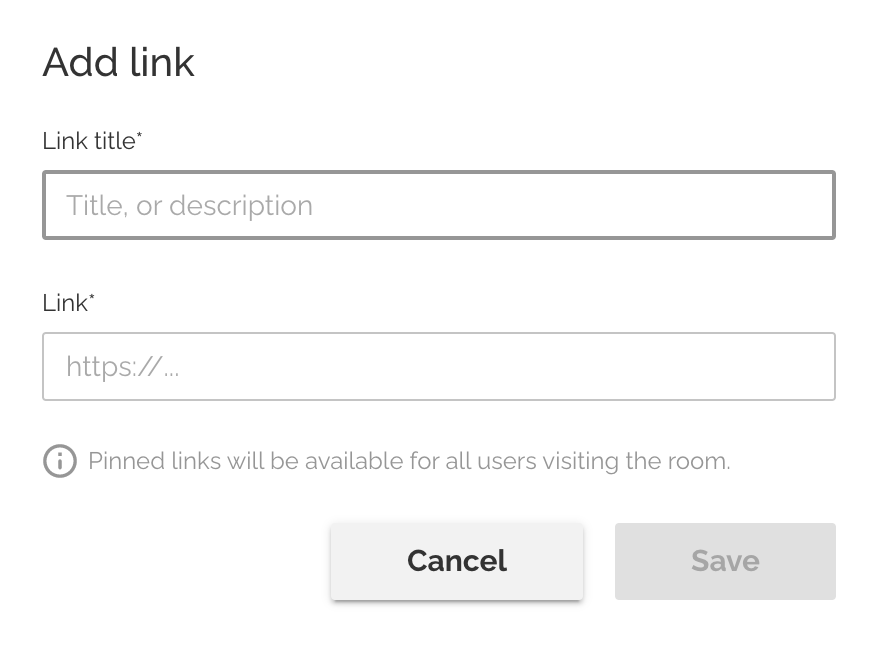The image size is (882, 646).
Task: Click the 'Link title' field label
Action: (x=86, y=141)
